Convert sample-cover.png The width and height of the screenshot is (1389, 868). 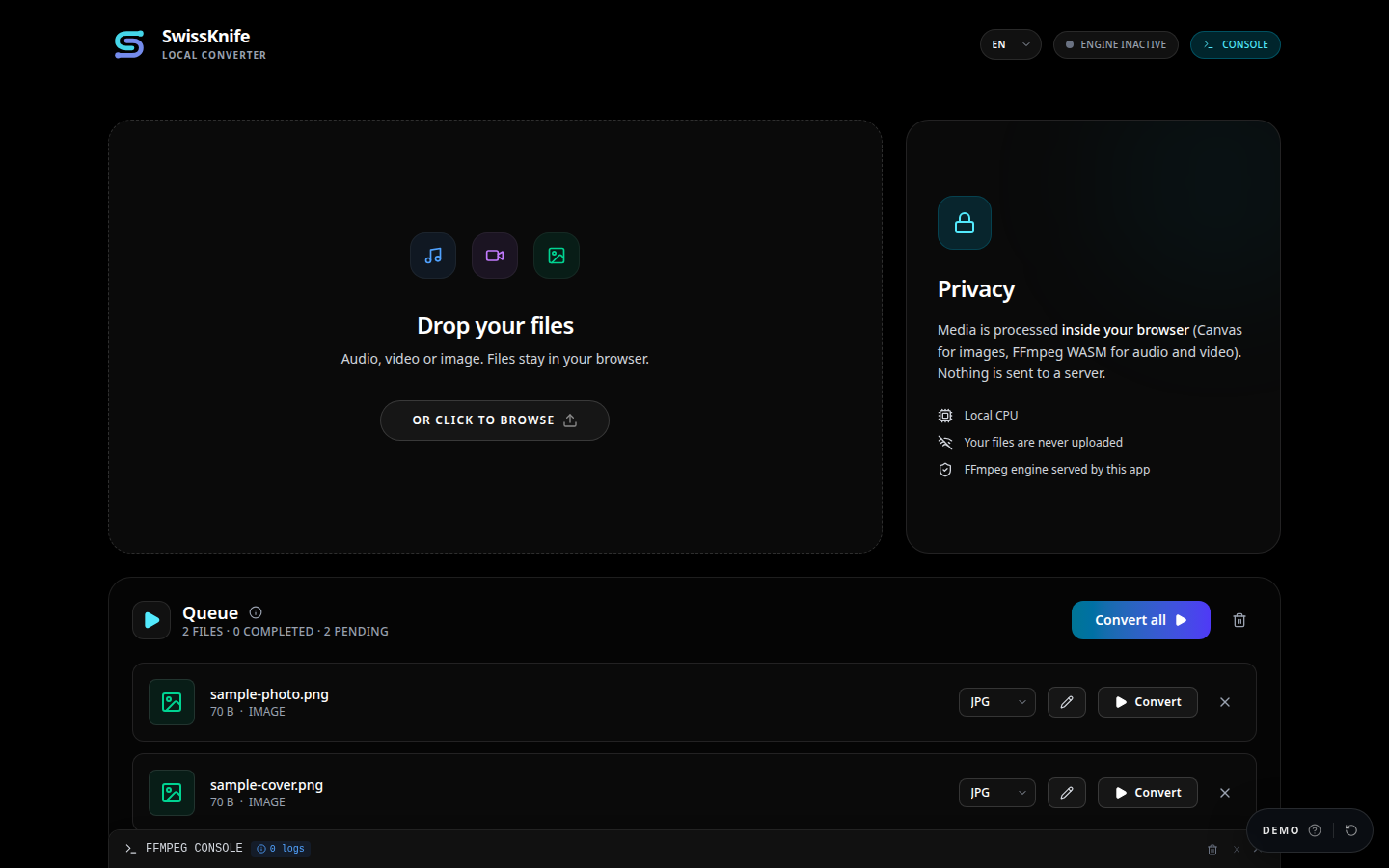(x=1148, y=793)
